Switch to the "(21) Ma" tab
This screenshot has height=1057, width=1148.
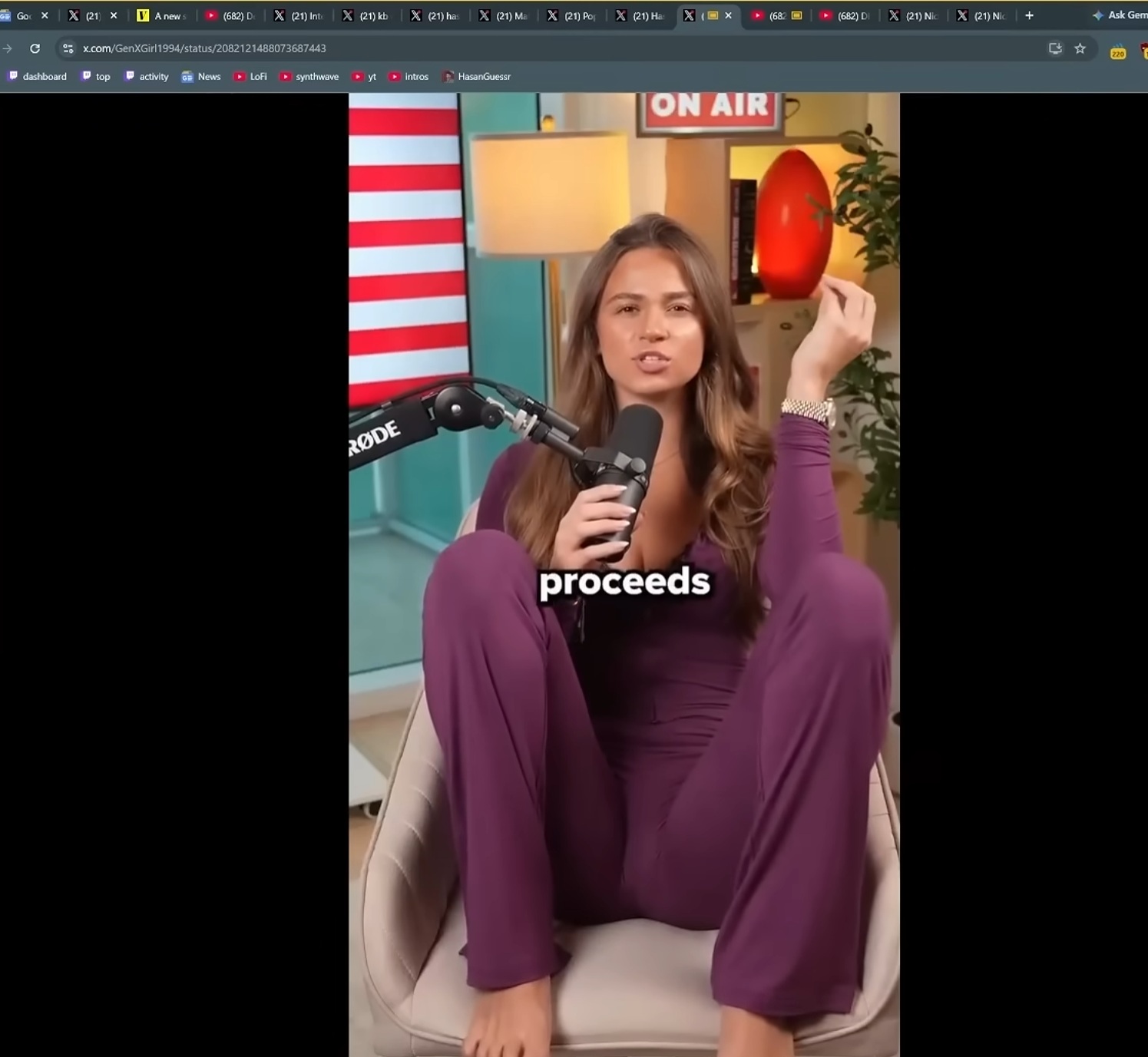pyautogui.click(x=505, y=15)
